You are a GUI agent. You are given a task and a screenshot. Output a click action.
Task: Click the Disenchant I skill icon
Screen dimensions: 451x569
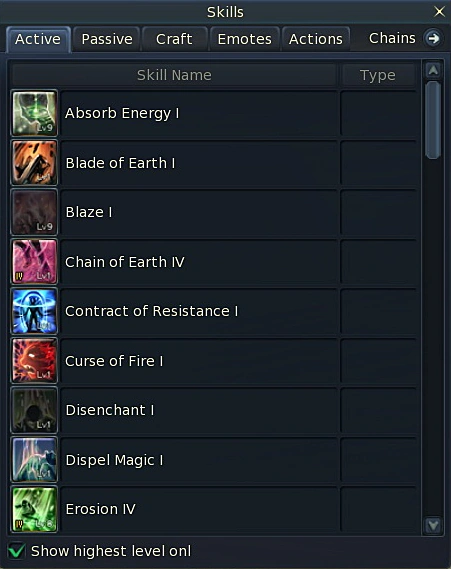coord(34,410)
